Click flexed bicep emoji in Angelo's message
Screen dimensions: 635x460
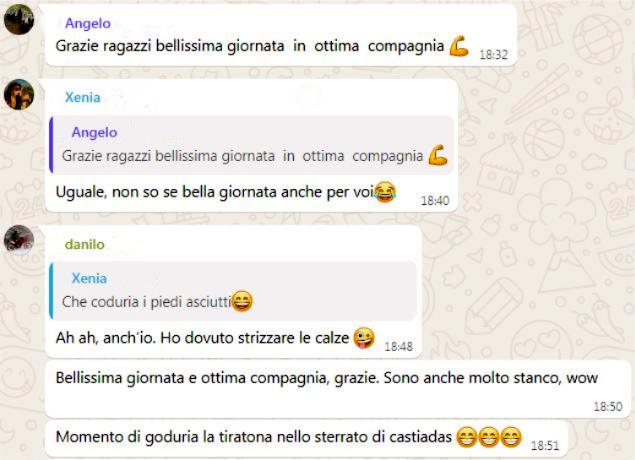pos(459,46)
